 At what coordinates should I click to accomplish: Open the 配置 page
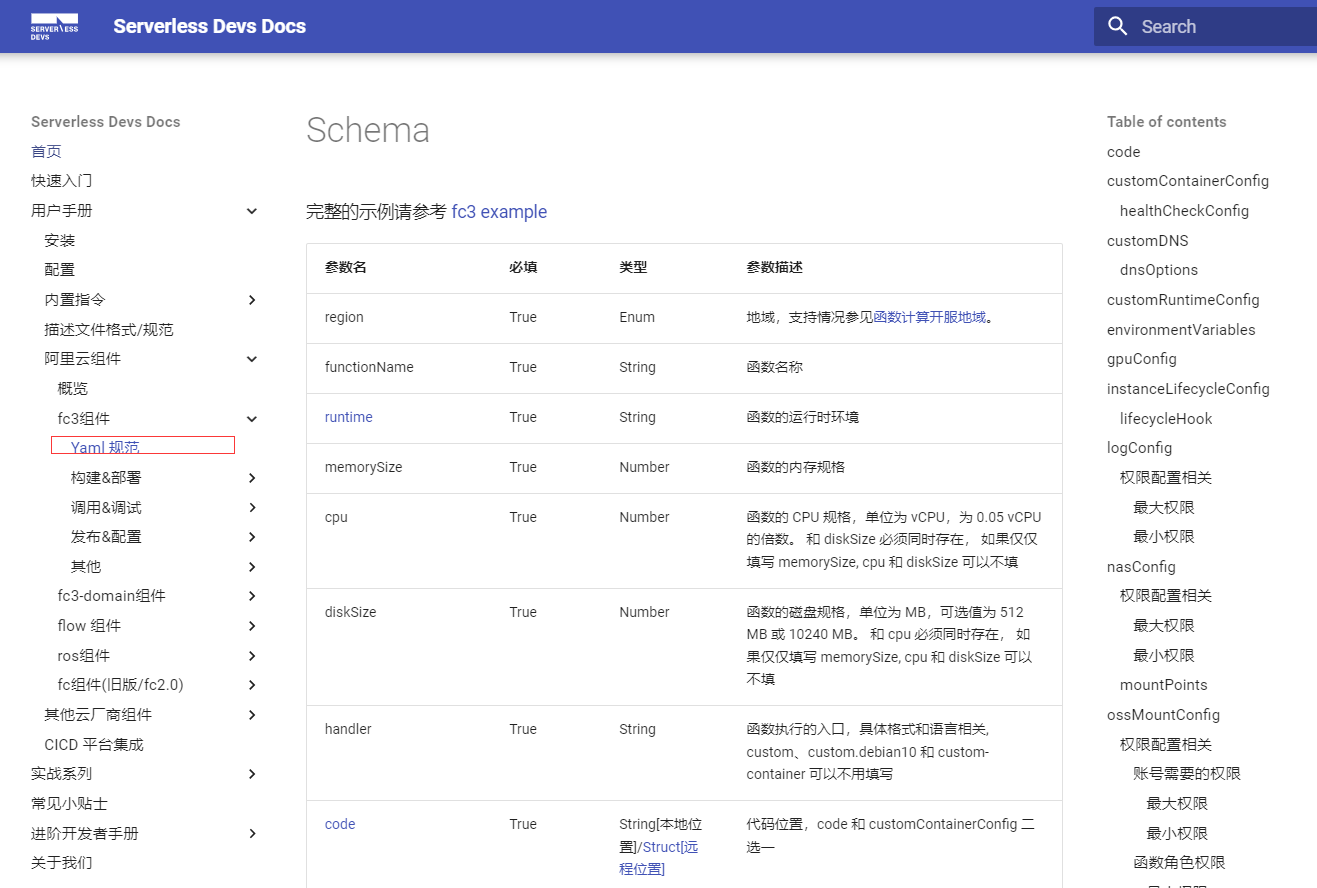click(60, 270)
